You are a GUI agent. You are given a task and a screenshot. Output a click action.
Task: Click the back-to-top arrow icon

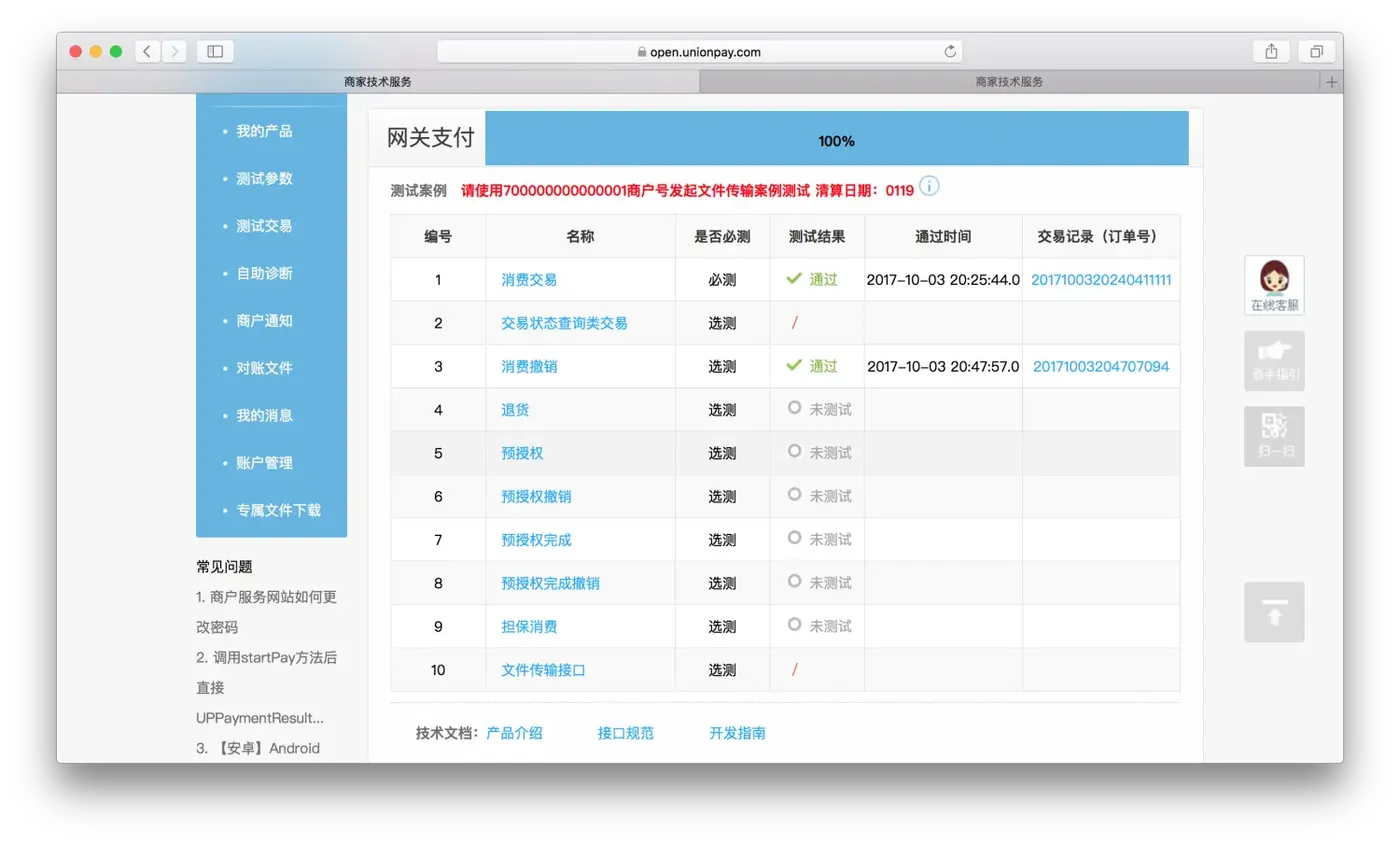tap(1272, 611)
